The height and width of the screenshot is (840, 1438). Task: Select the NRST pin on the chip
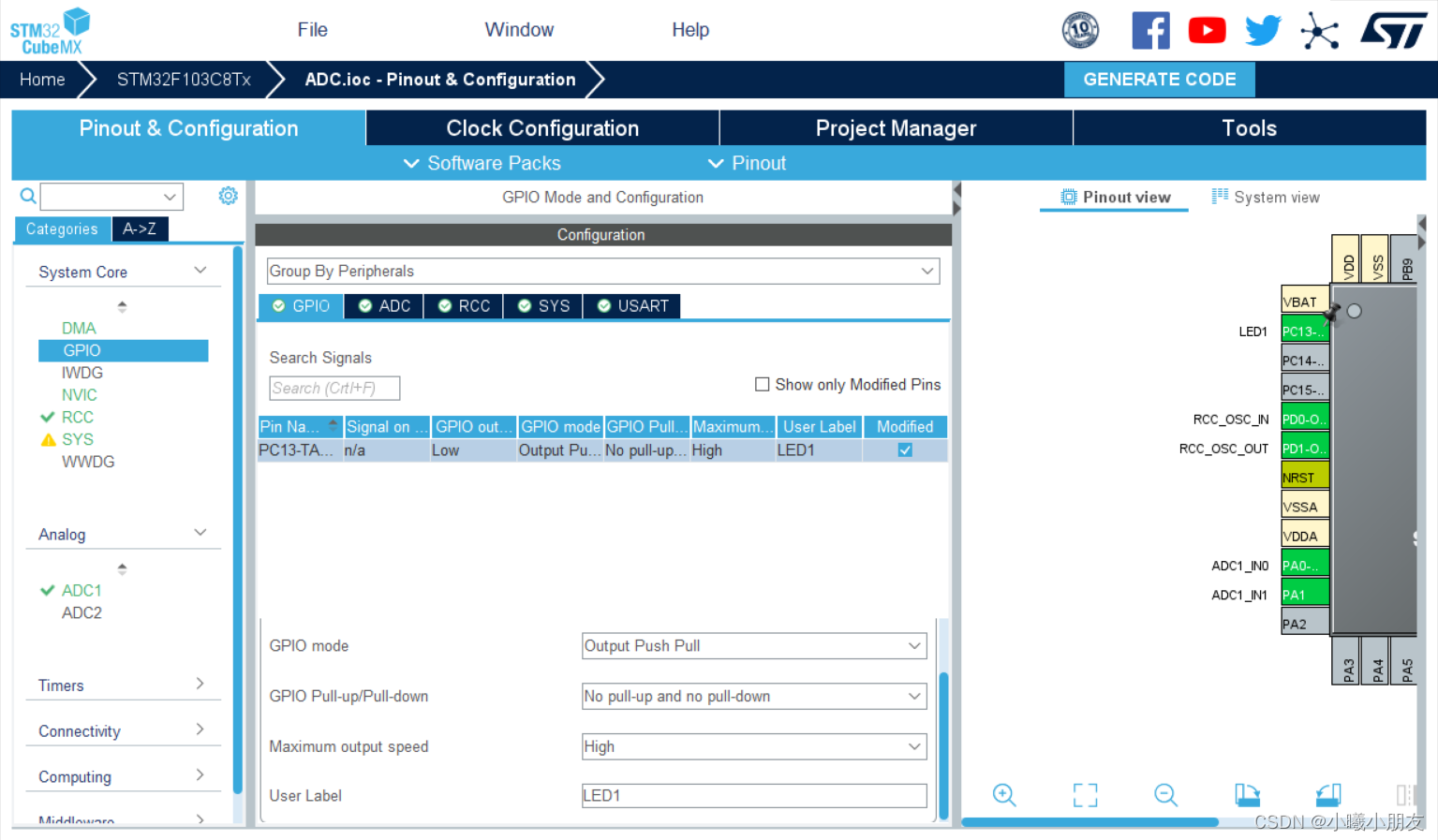[x=1305, y=477]
